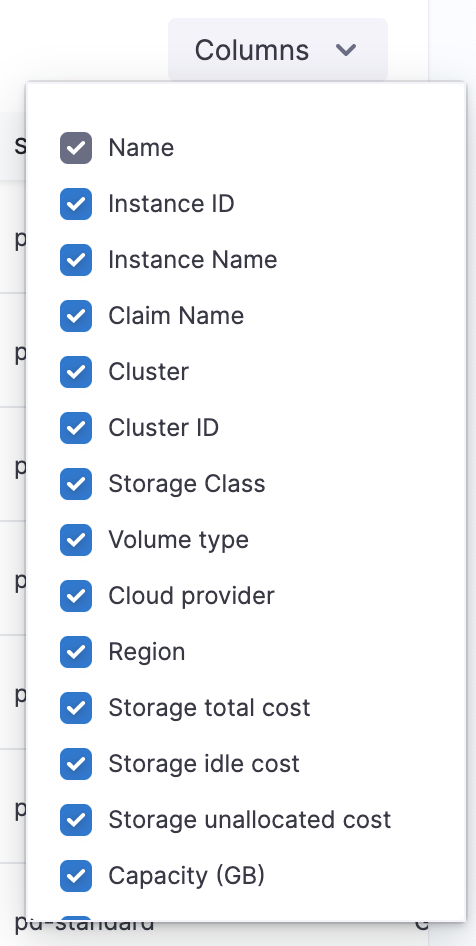This screenshot has width=476, height=946.
Task: Toggle the Storage idle cost checkbox
Action: pyautogui.click(x=76, y=764)
